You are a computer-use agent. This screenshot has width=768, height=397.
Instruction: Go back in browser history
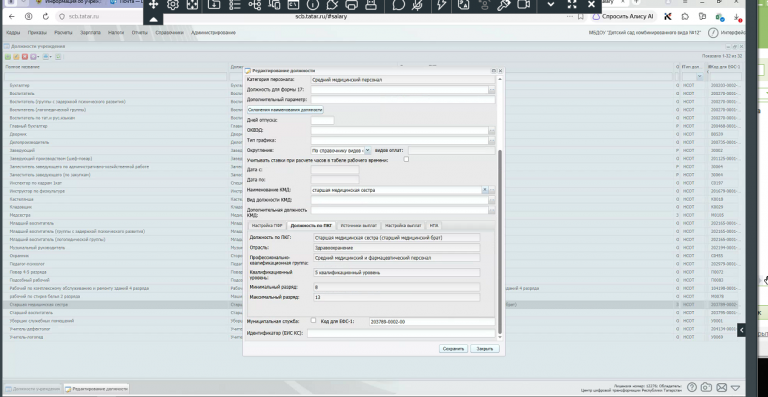12,17
